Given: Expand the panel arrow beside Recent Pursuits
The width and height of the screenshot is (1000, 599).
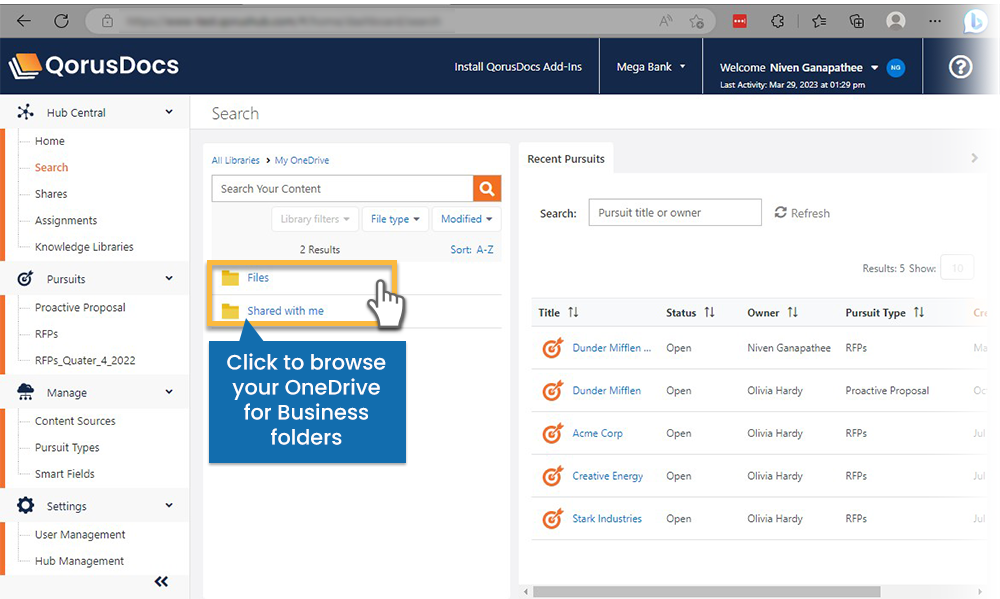Looking at the screenshot, I should tap(974, 158).
